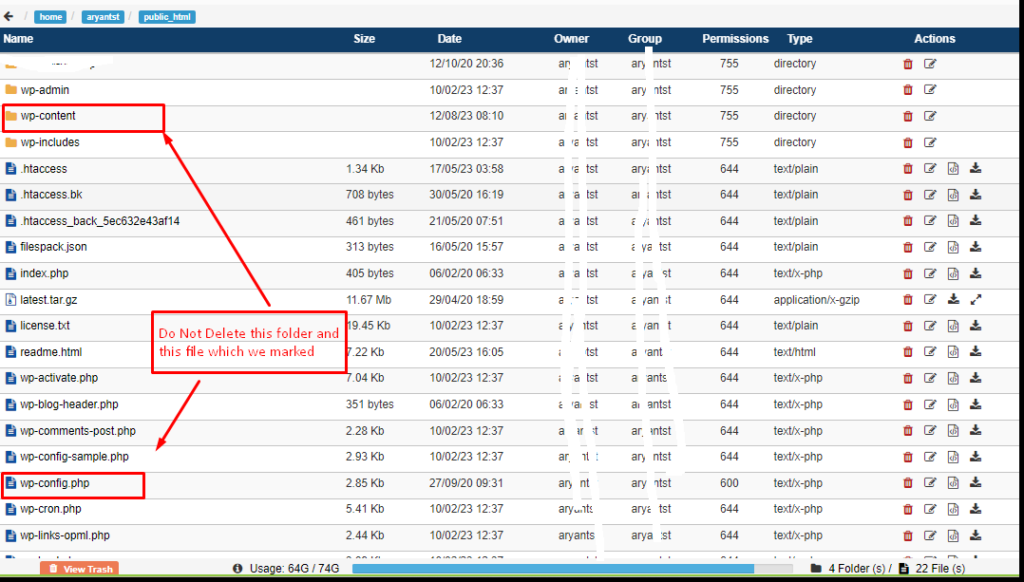Click extract icon for latest.tar.gz
This screenshot has width=1024, height=582.
tap(976, 299)
